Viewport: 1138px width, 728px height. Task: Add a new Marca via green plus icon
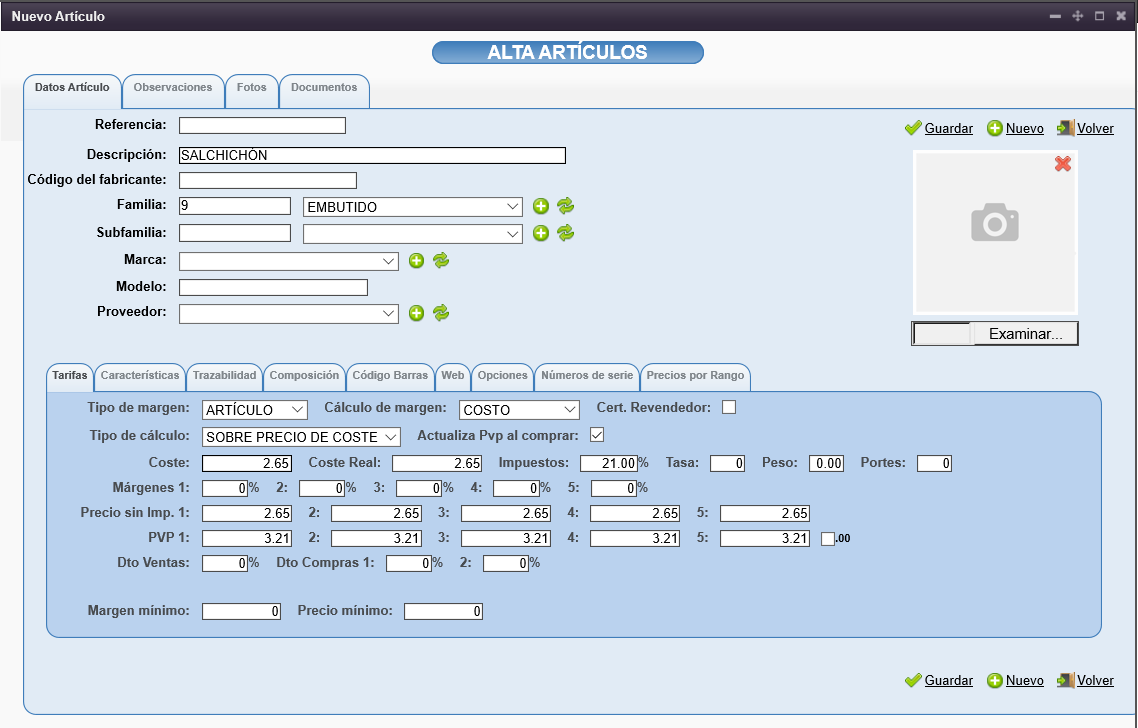(x=416, y=261)
